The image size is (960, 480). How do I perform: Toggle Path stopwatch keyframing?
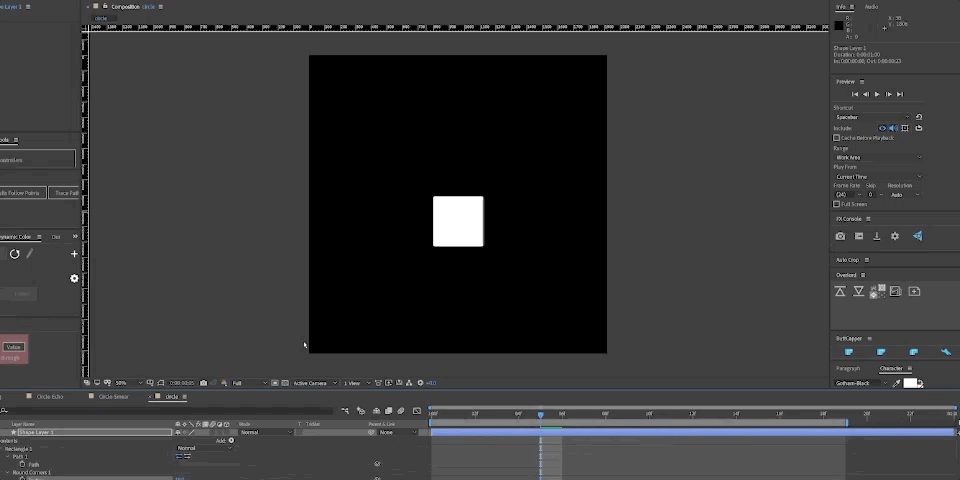(22, 465)
